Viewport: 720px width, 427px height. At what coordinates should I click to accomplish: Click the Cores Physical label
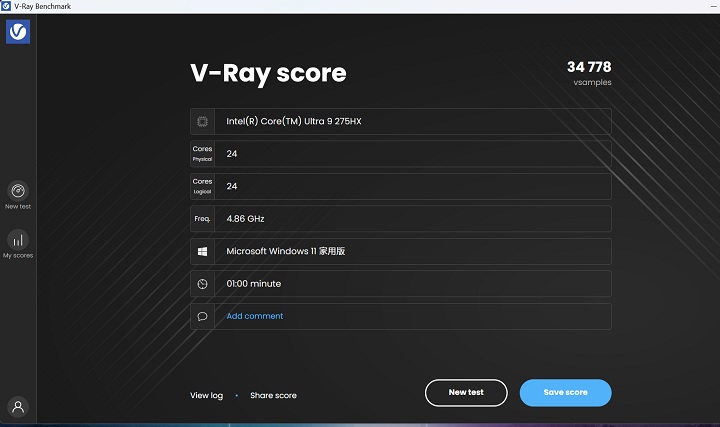[202, 154]
